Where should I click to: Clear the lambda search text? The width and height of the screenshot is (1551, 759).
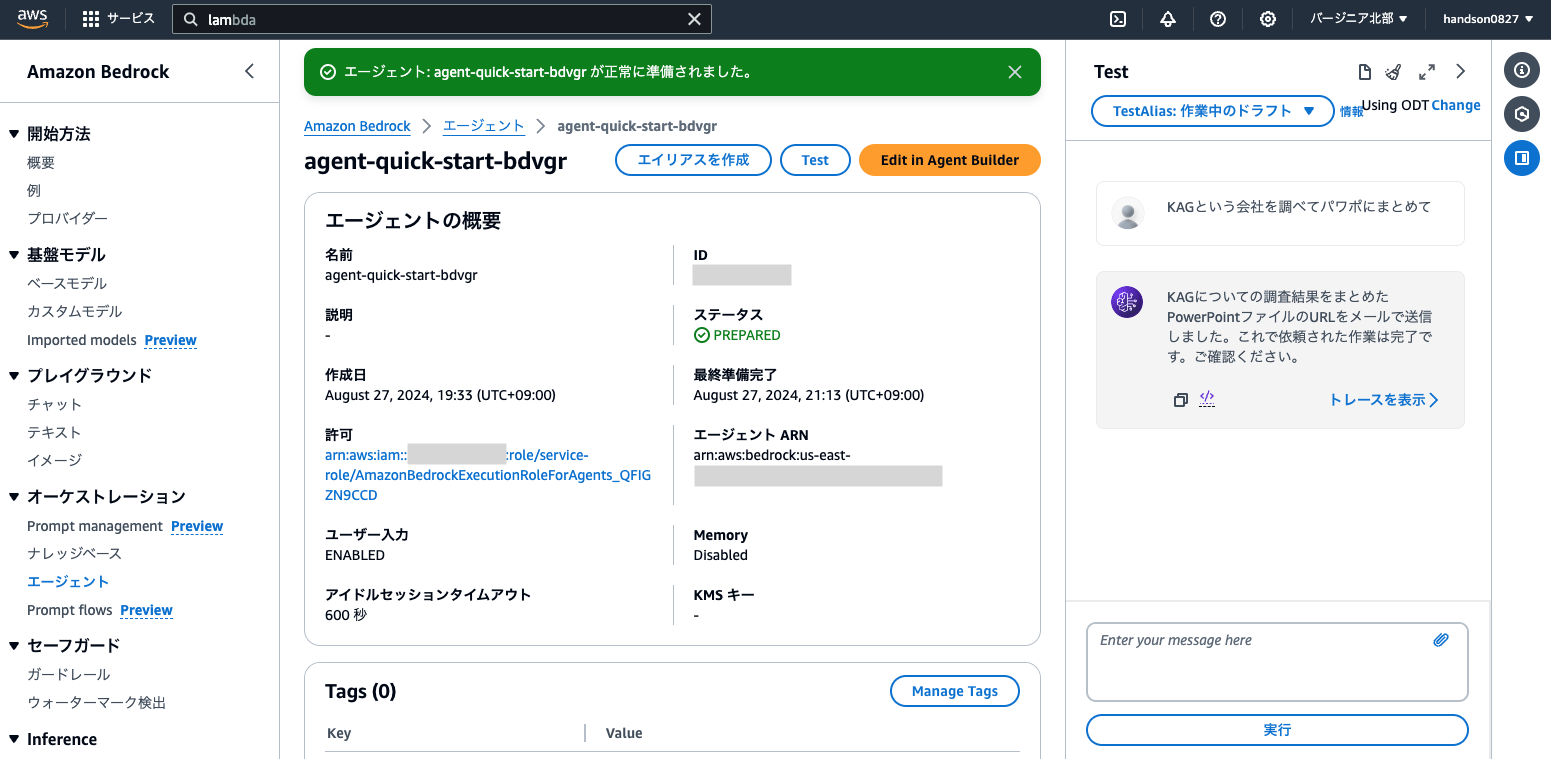(x=694, y=19)
